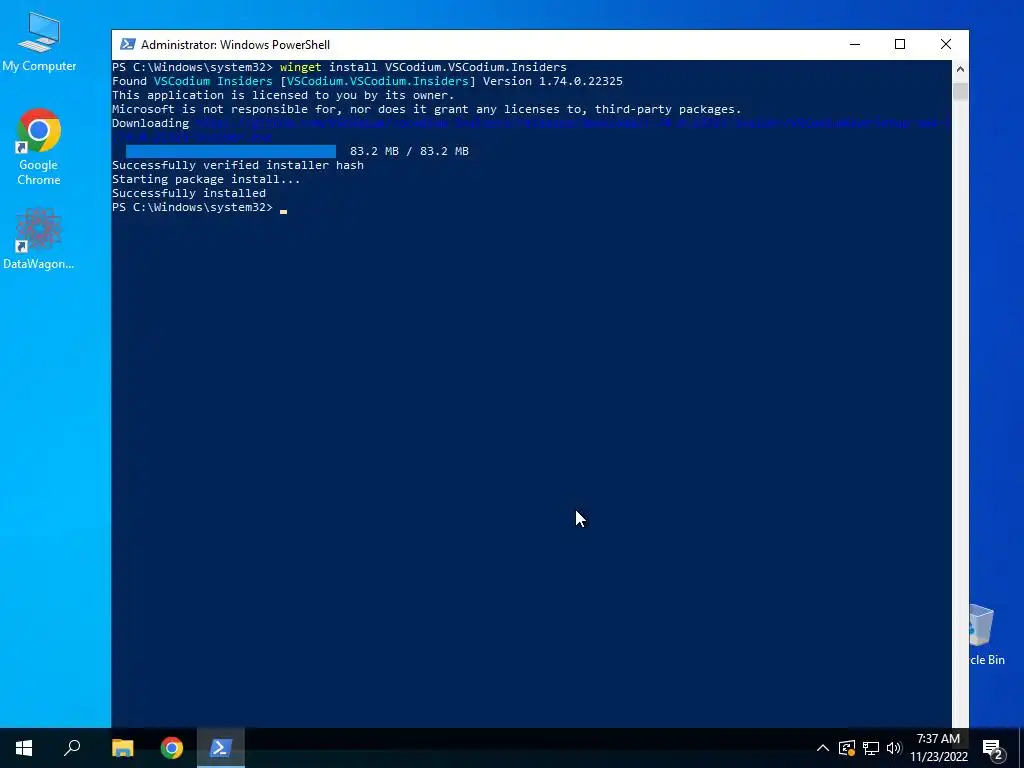Image resolution: width=1024 pixels, height=768 pixels.
Task: Click 'Microsoft is not responsible' line
Action: (426, 109)
